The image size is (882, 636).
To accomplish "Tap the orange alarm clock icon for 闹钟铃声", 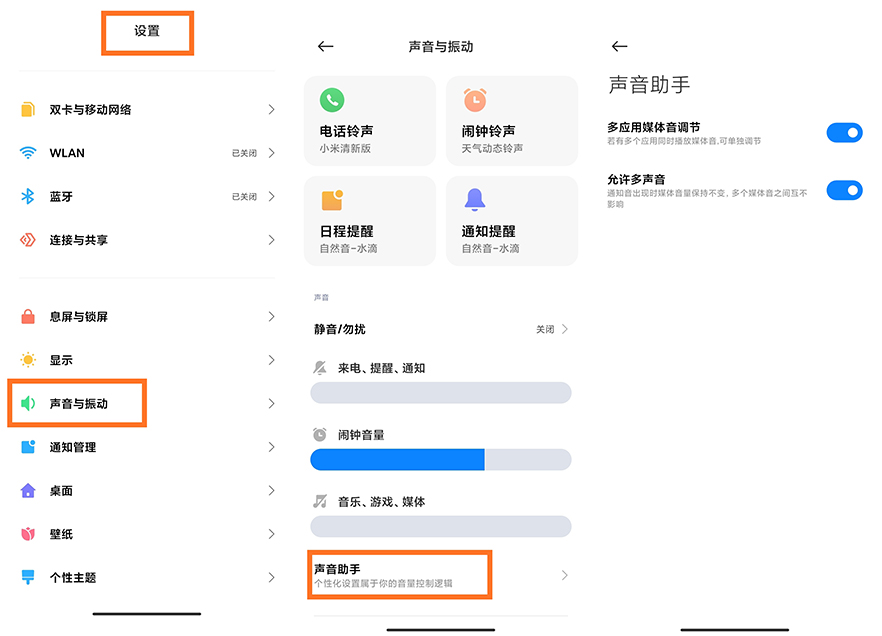I will point(474,100).
